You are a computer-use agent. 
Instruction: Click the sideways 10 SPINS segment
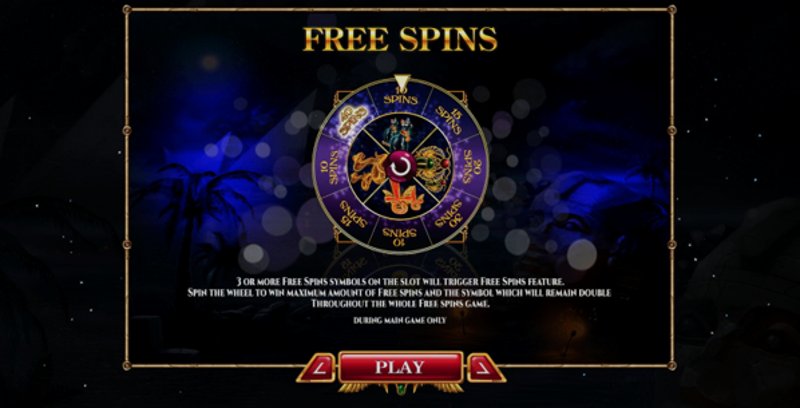[331, 167]
